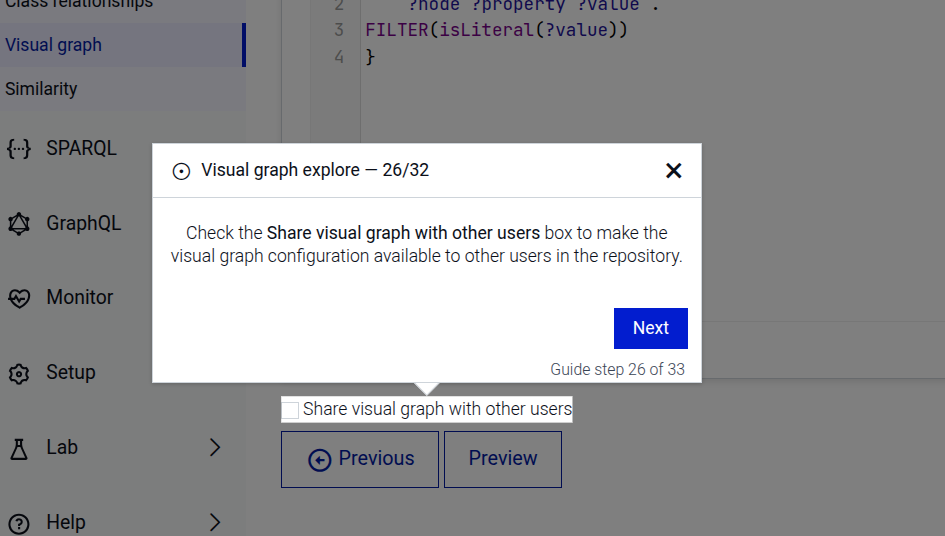Screen dimensions: 945x536
Task: Select the Monitor heartbeat icon
Action: [x=19, y=298]
